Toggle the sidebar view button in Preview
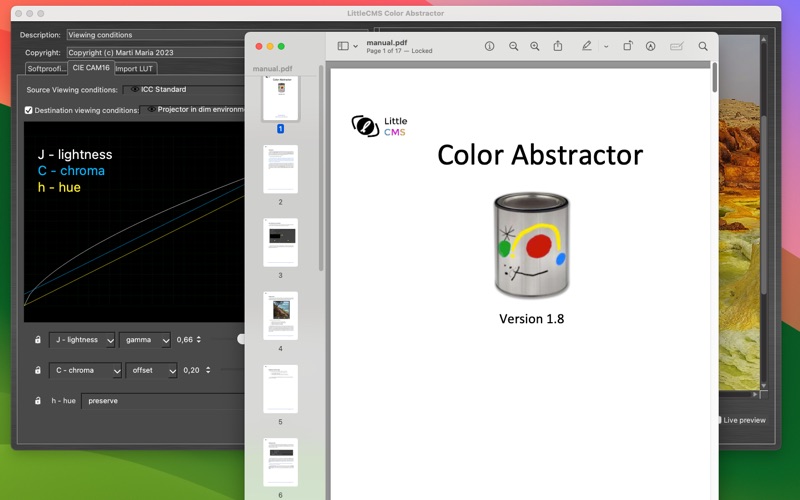 point(343,46)
